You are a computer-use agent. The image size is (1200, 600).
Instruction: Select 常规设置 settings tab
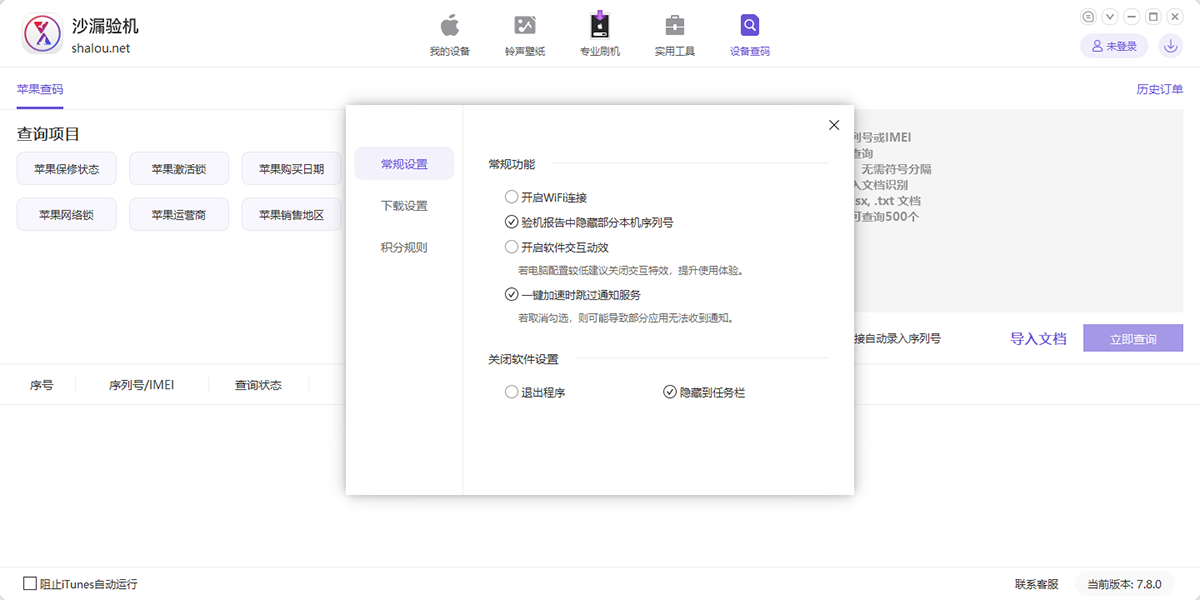point(404,164)
